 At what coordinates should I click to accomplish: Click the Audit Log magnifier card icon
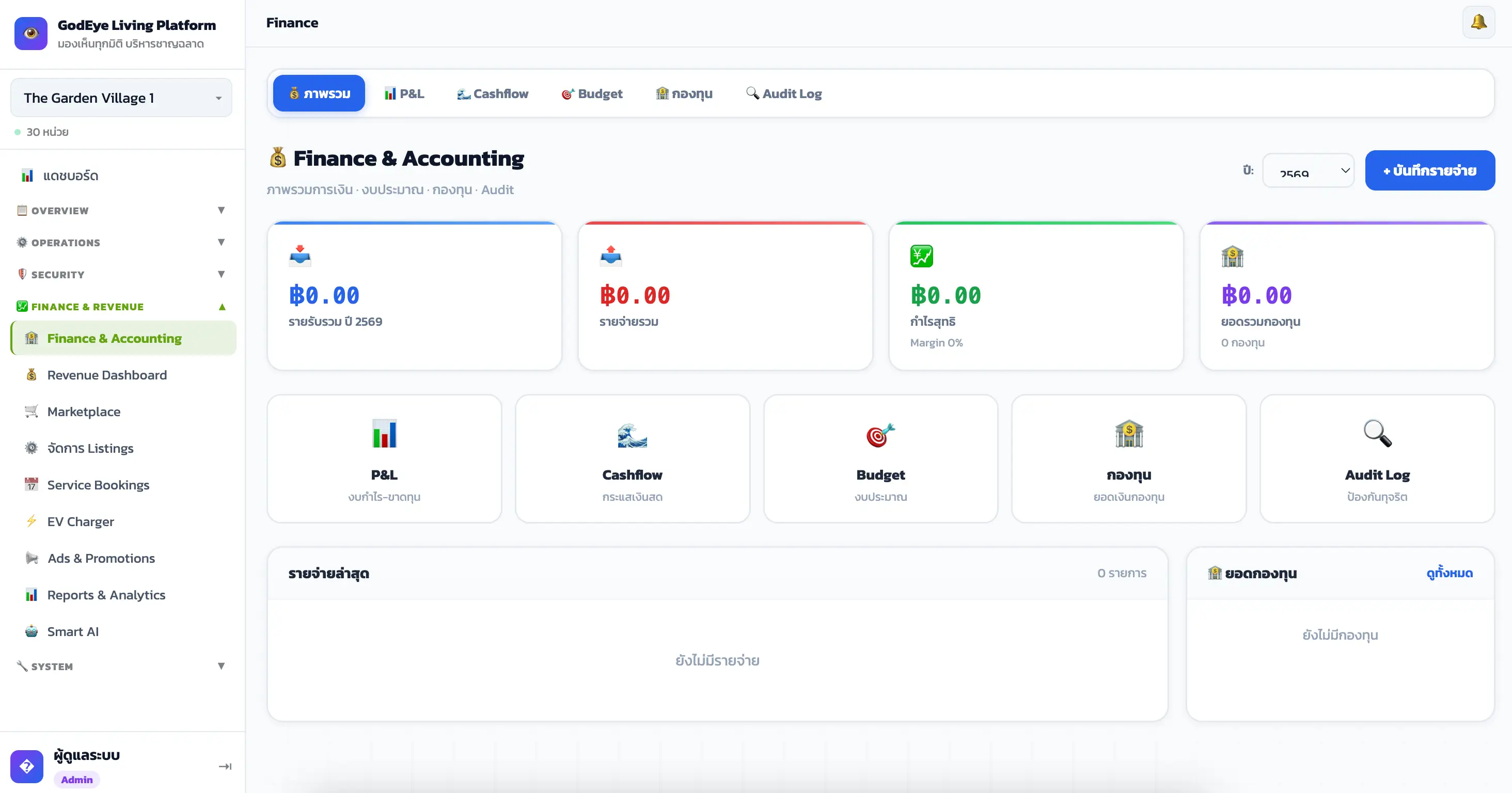tap(1377, 434)
